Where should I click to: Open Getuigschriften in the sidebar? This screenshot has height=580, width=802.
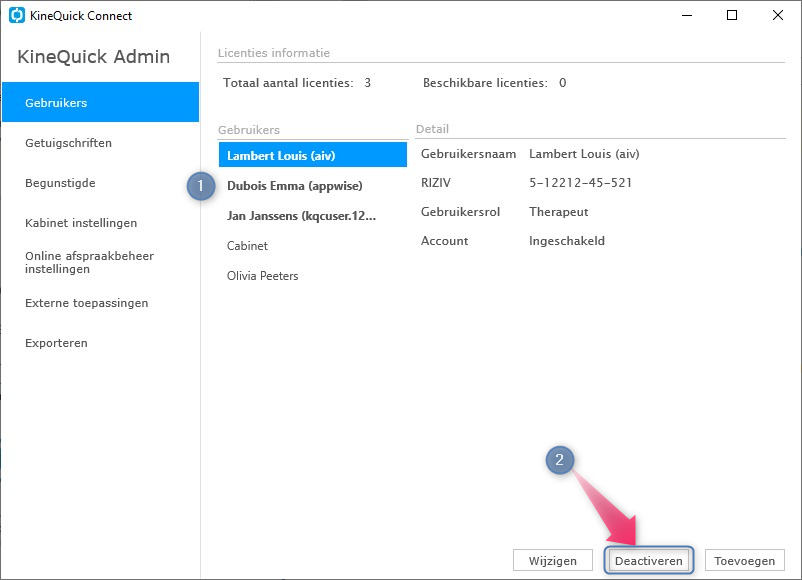tap(68, 143)
